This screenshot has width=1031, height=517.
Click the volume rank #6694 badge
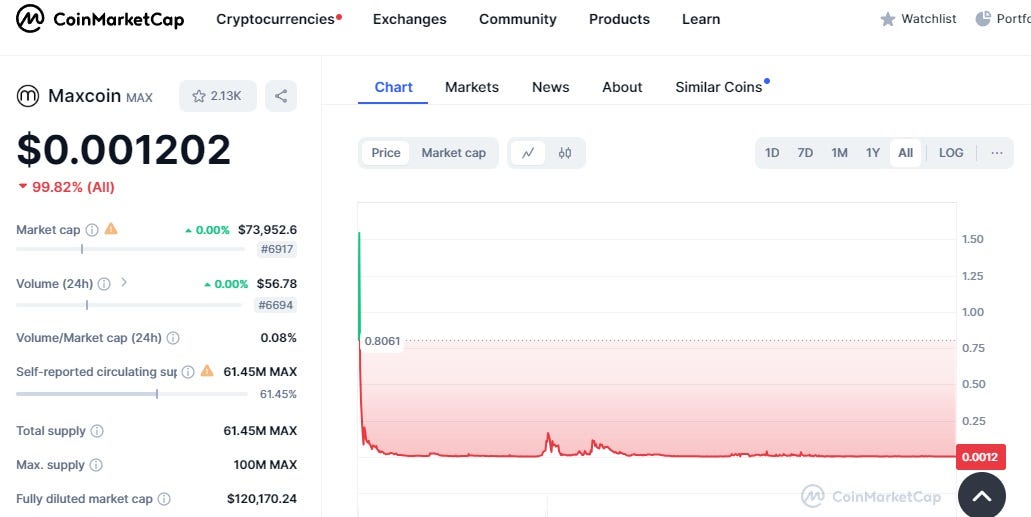pyautogui.click(x=276, y=305)
